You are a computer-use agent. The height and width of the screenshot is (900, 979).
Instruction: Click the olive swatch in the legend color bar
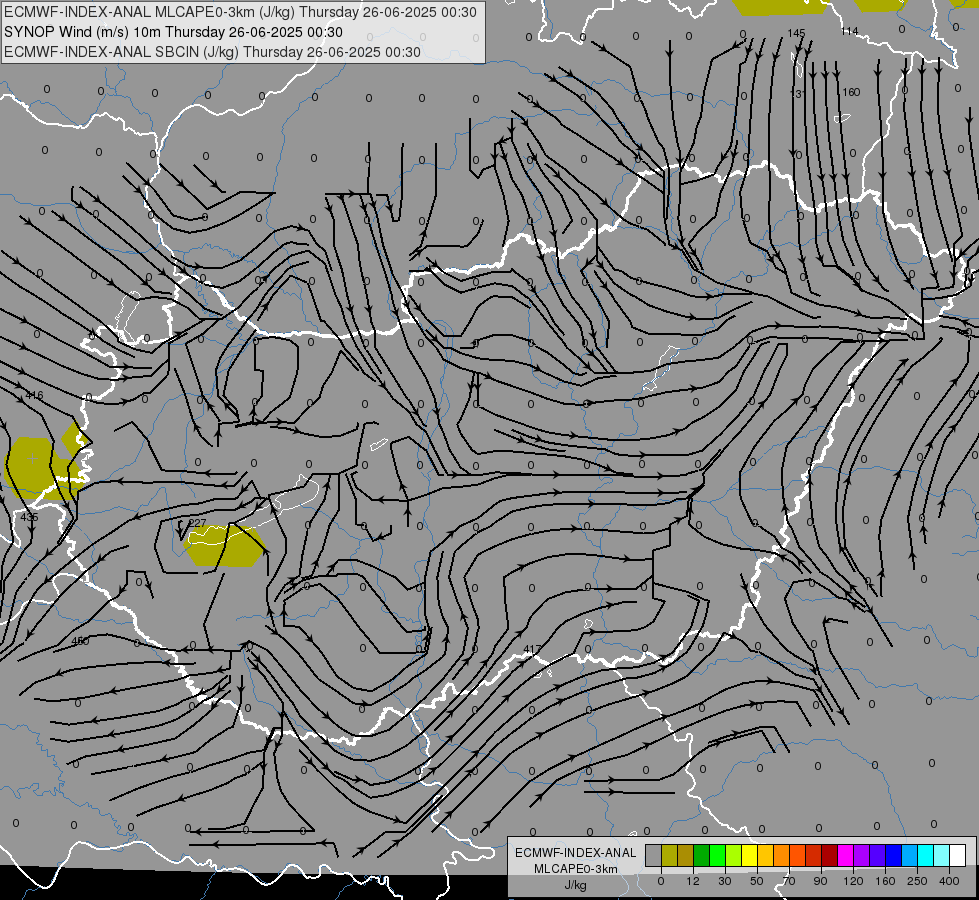click(x=669, y=855)
